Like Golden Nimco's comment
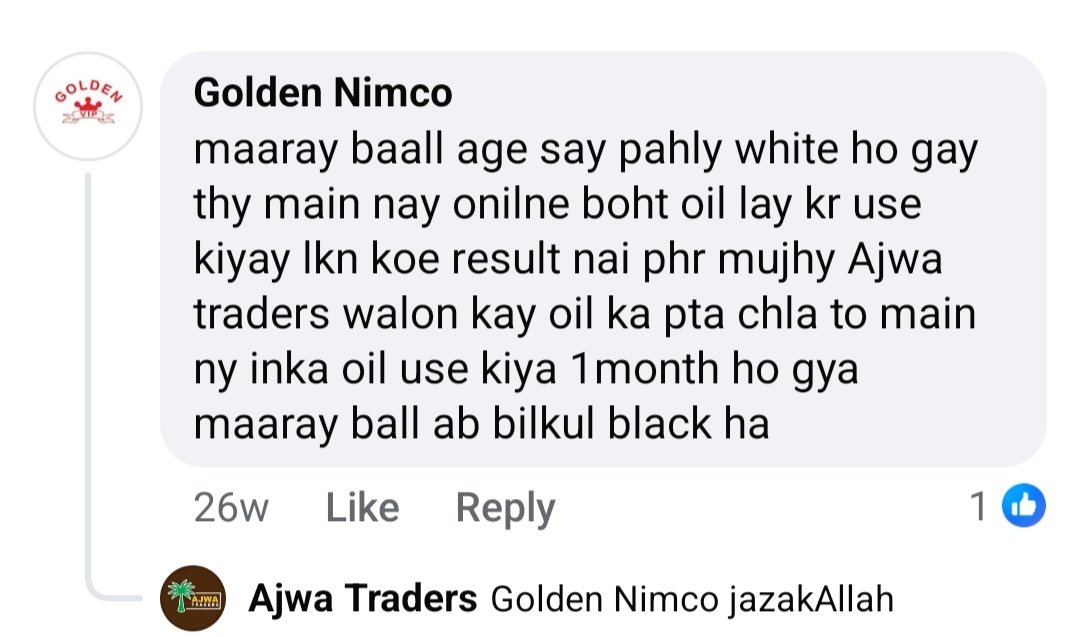 362,508
